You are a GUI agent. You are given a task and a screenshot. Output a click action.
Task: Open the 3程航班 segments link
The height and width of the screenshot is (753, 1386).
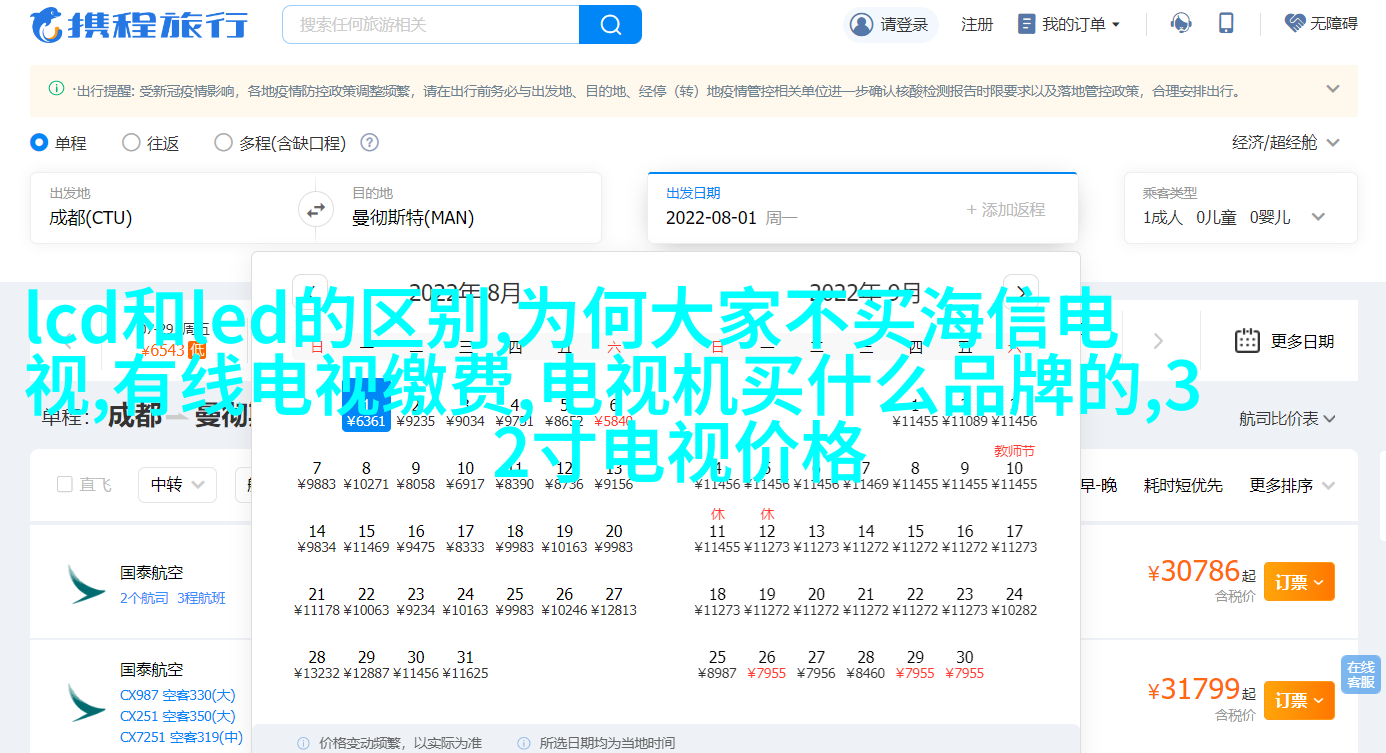(201, 598)
